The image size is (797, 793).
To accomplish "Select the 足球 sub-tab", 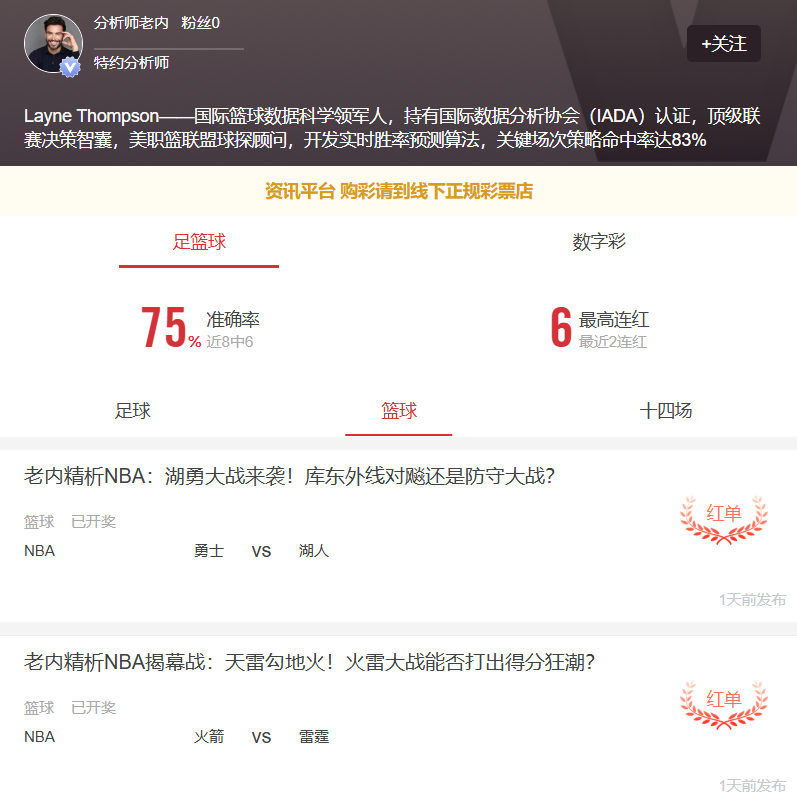I will [x=133, y=411].
